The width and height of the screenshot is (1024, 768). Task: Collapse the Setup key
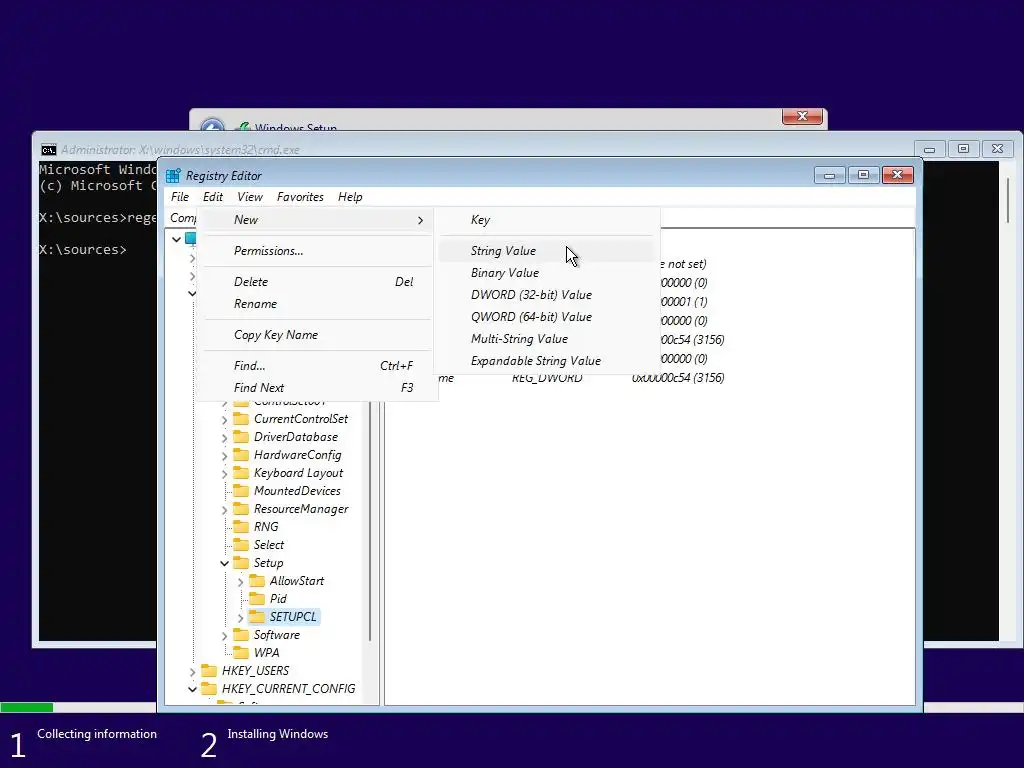pyautogui.click(x=225, y=563)
